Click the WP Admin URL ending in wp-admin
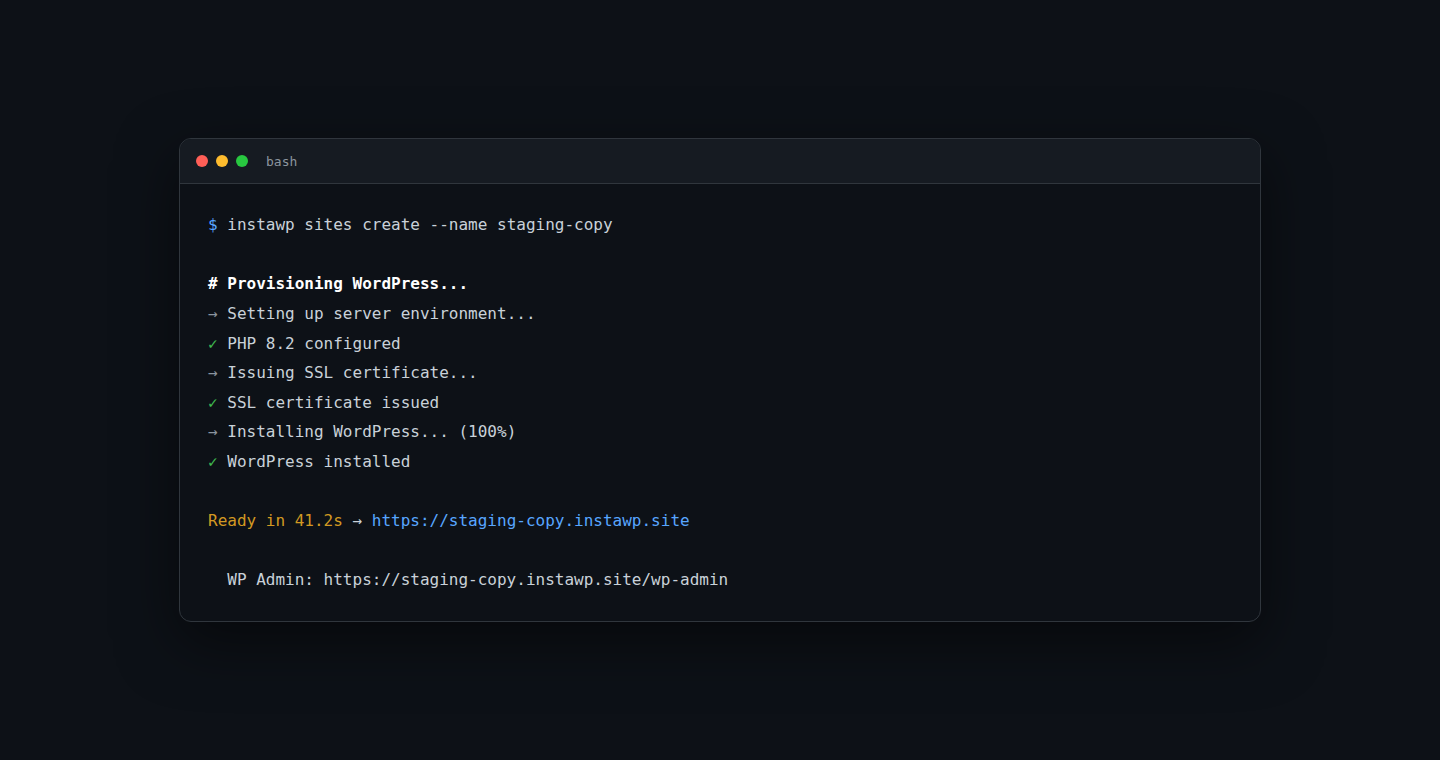The image size is (1440, 760). (526, 580)
